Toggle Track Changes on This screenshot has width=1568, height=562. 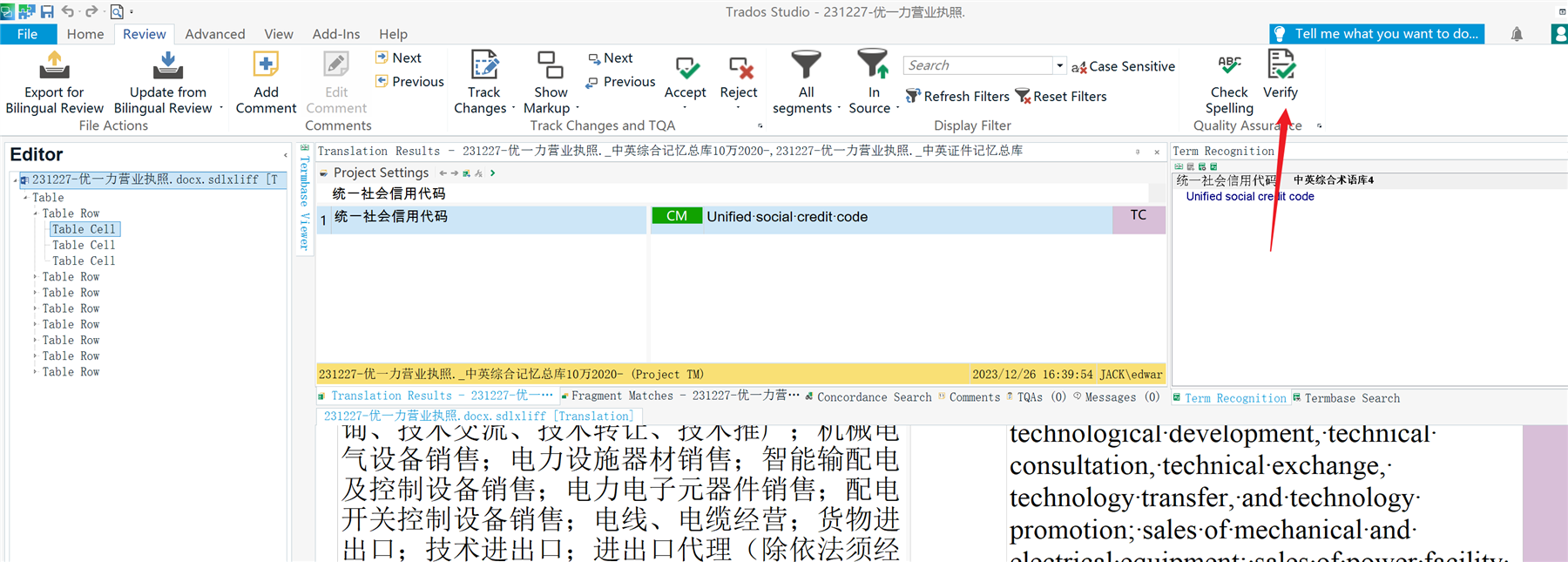[484, 66]
